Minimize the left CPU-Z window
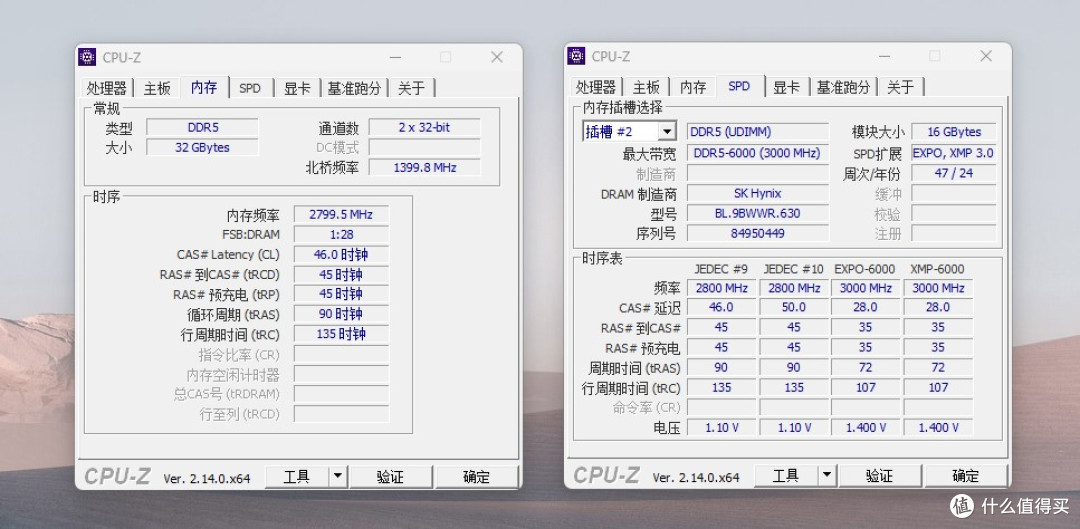The image size is (1080, 529). tap(395, 57)
